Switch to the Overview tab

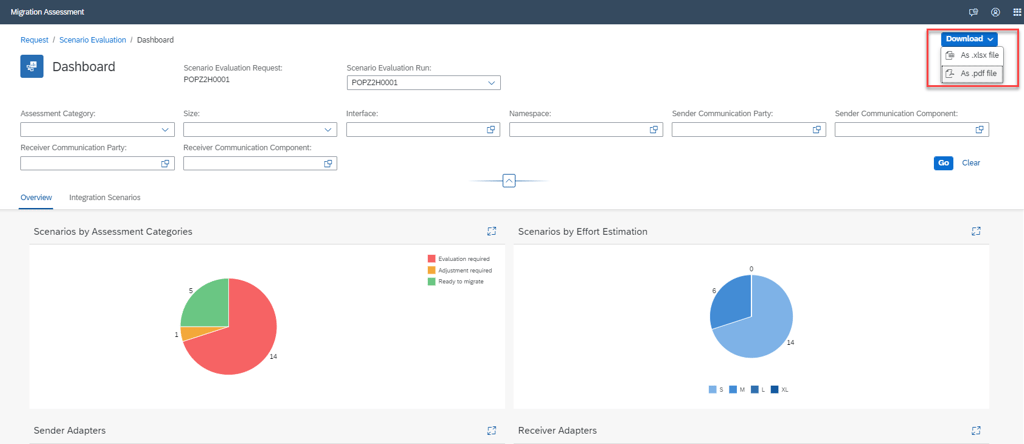point(36,197)
